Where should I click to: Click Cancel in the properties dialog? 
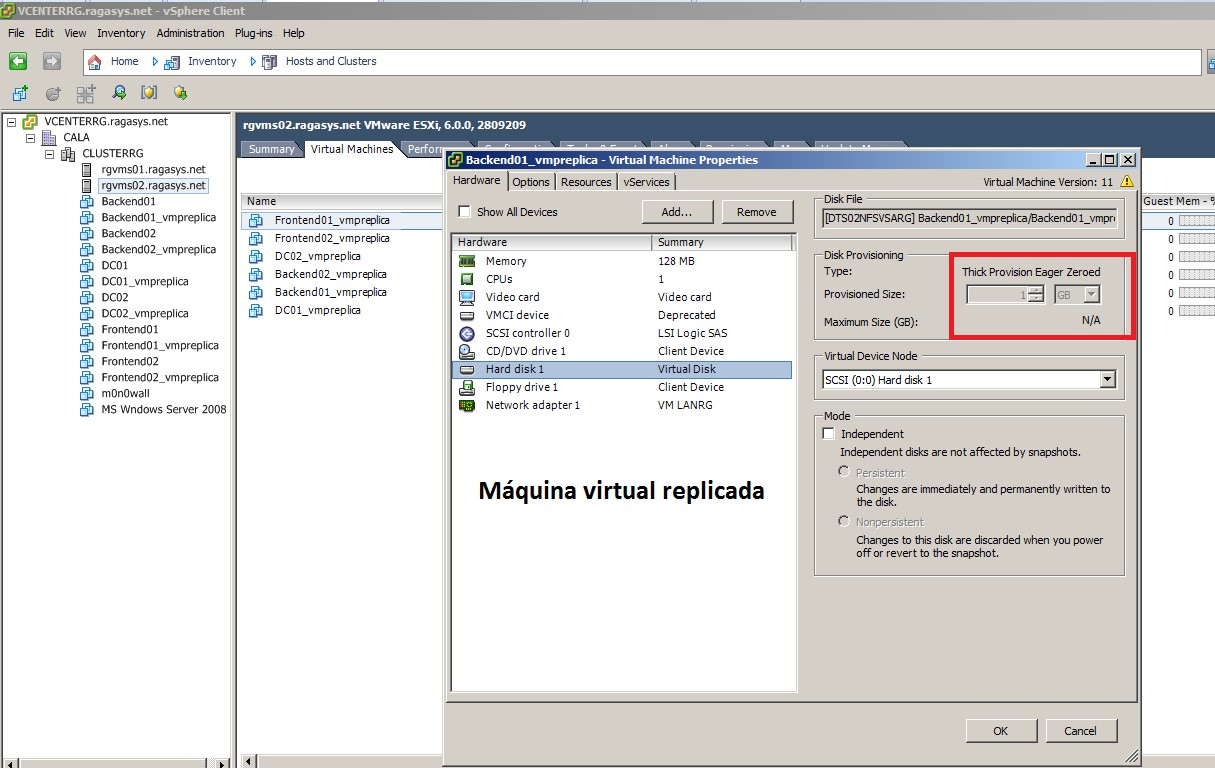pos(1080,731)
